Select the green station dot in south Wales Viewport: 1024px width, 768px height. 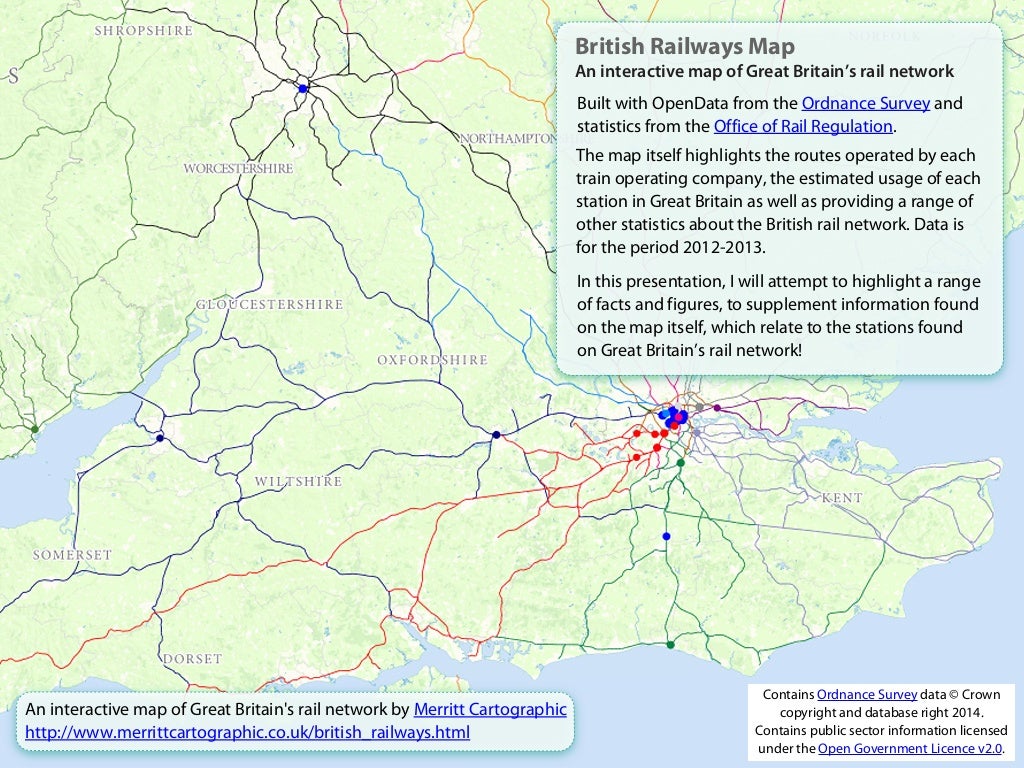click(35, 429)
